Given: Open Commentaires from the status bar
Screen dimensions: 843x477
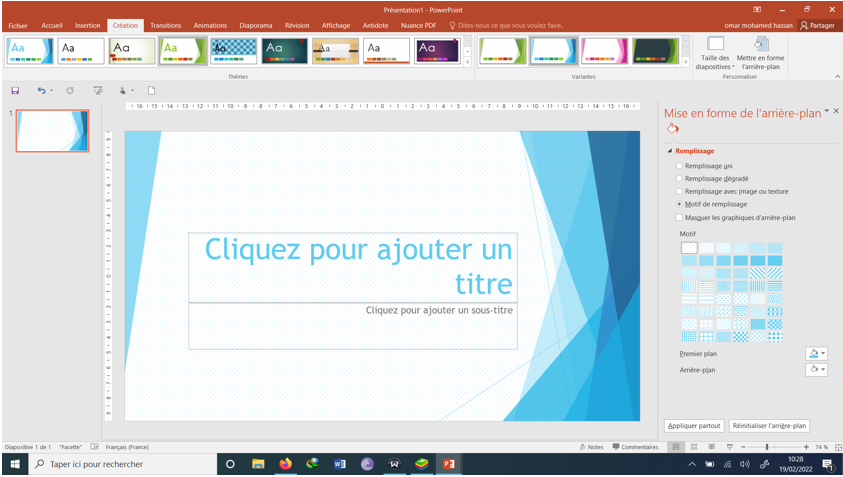Looking at the screenshot, I should click(635, 447).
